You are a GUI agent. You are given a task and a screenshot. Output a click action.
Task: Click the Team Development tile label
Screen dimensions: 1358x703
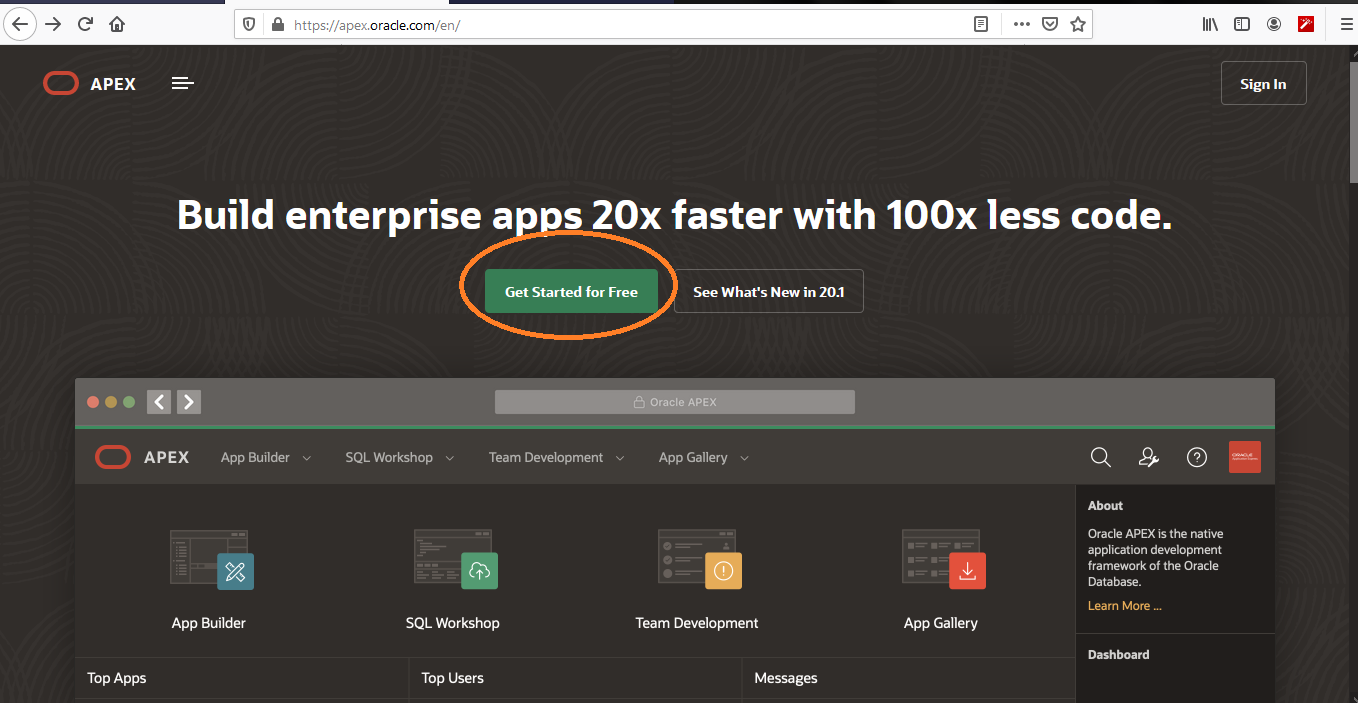pyautogui.click(x=697, y=623)
